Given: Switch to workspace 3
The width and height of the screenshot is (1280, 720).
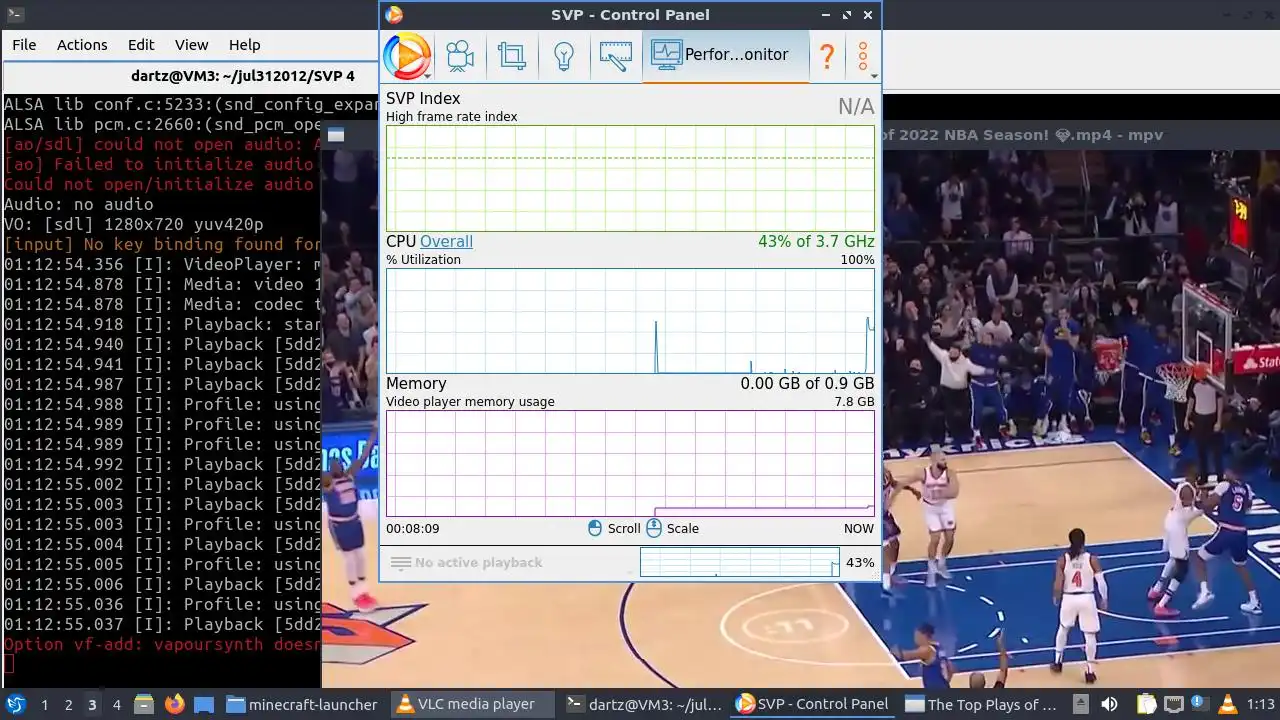Looking at the screenshot, I should click(x=92, y=705).
